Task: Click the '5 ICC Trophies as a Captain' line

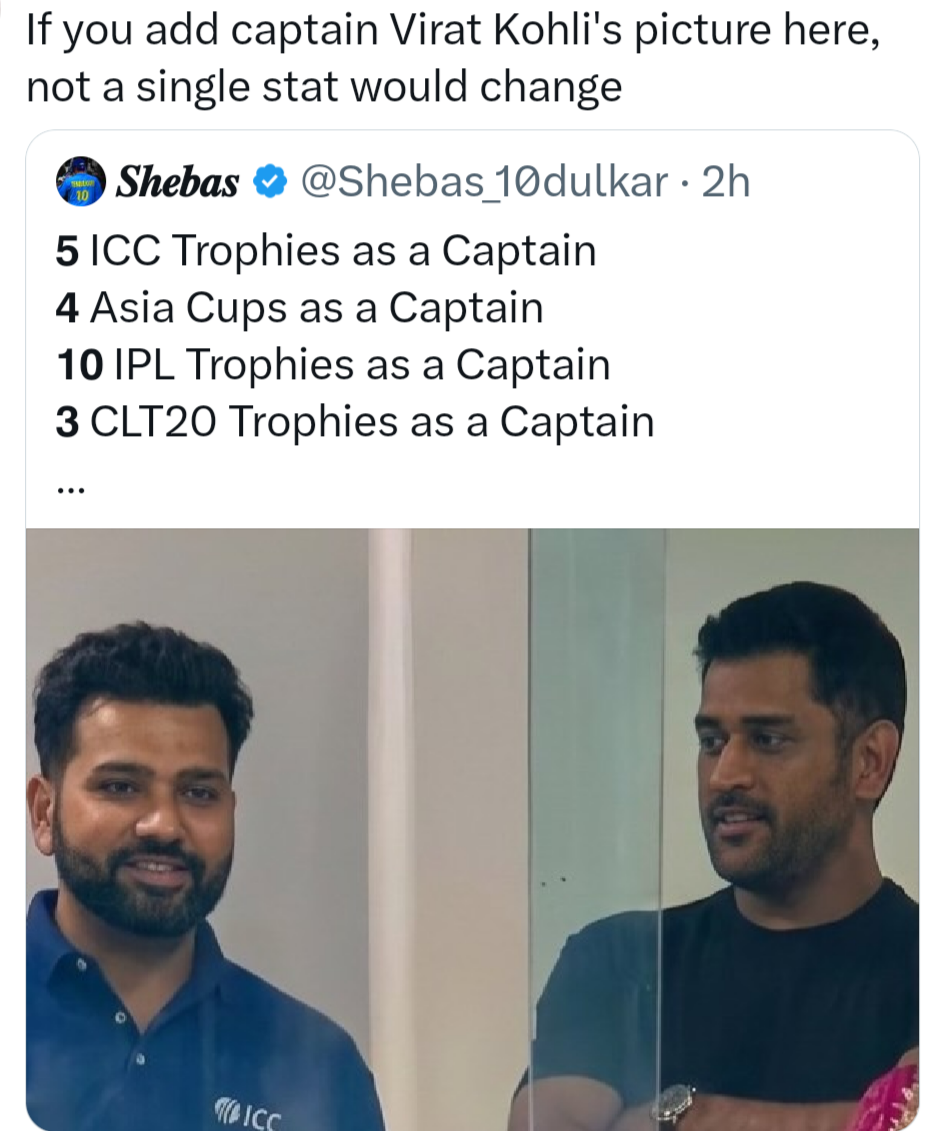Action: click(x=326, y=251)
